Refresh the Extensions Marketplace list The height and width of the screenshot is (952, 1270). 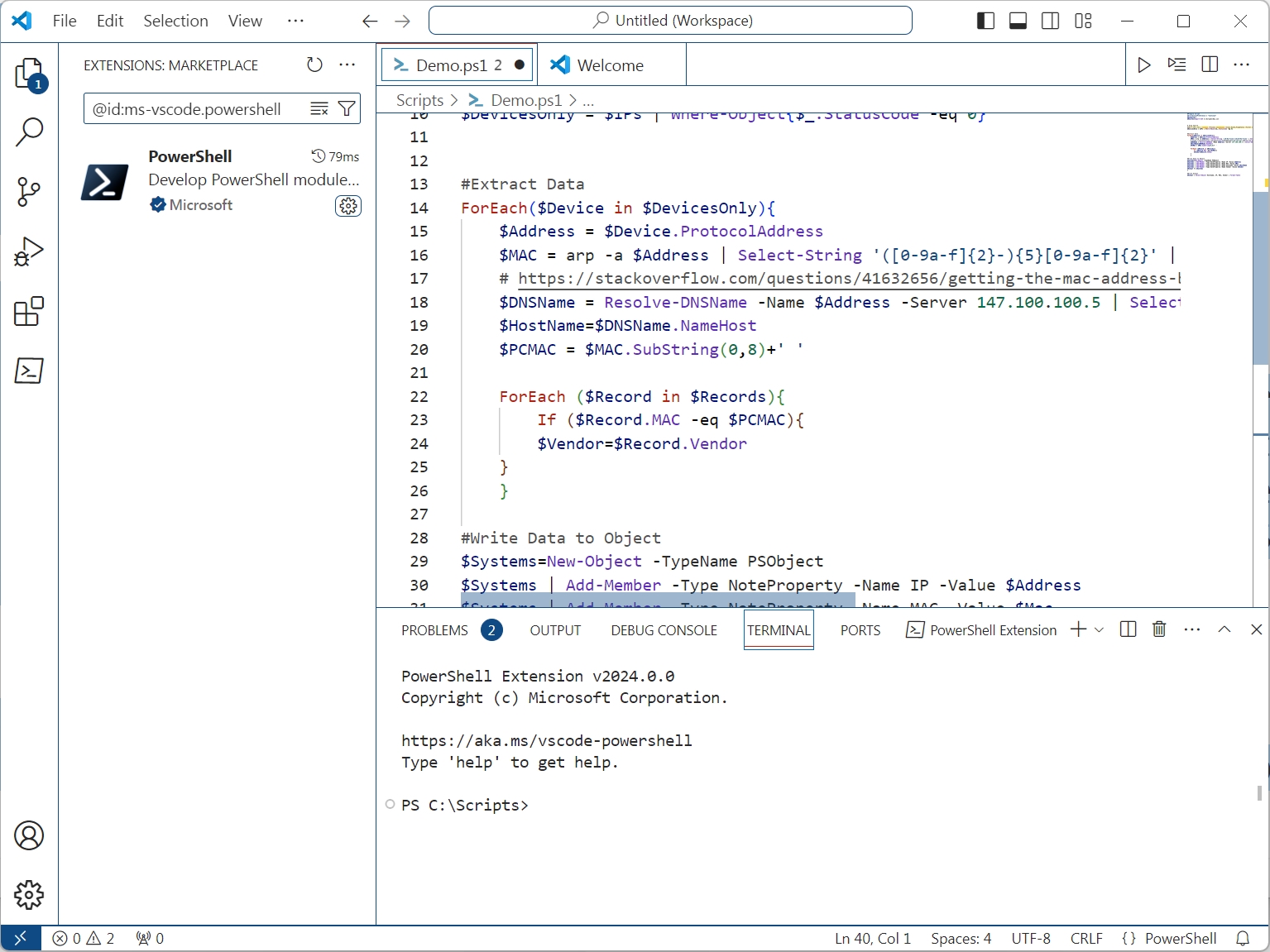[314, 65]
